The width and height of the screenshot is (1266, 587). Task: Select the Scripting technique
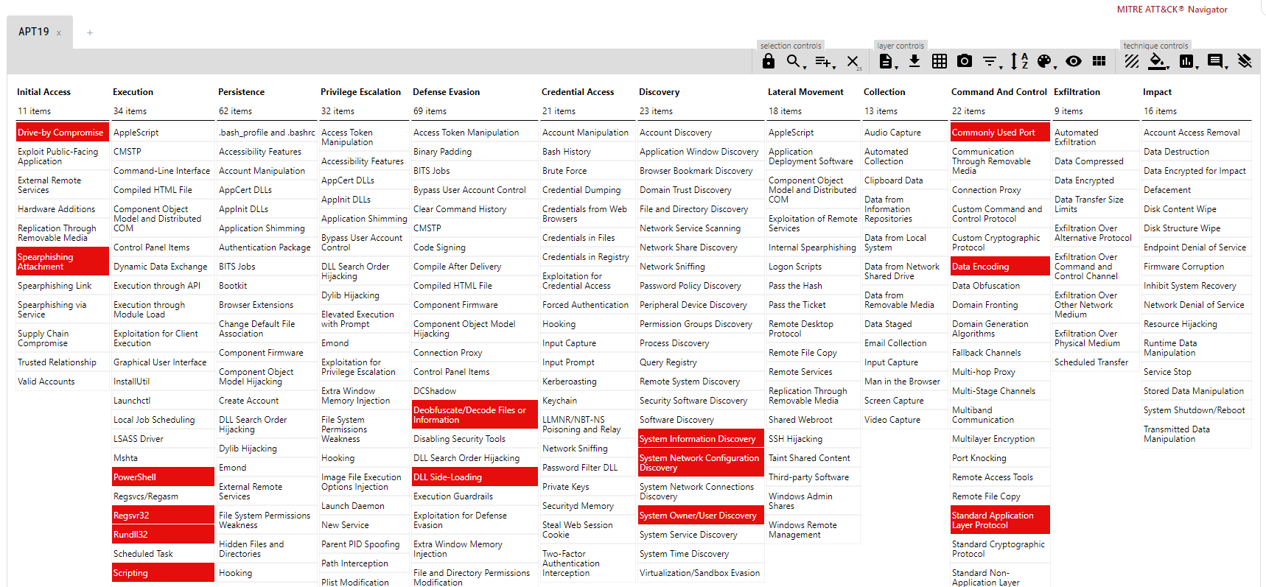pos(163,573)
